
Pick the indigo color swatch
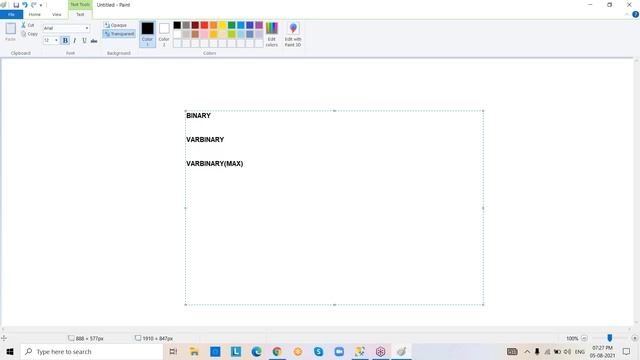point(250,25)
